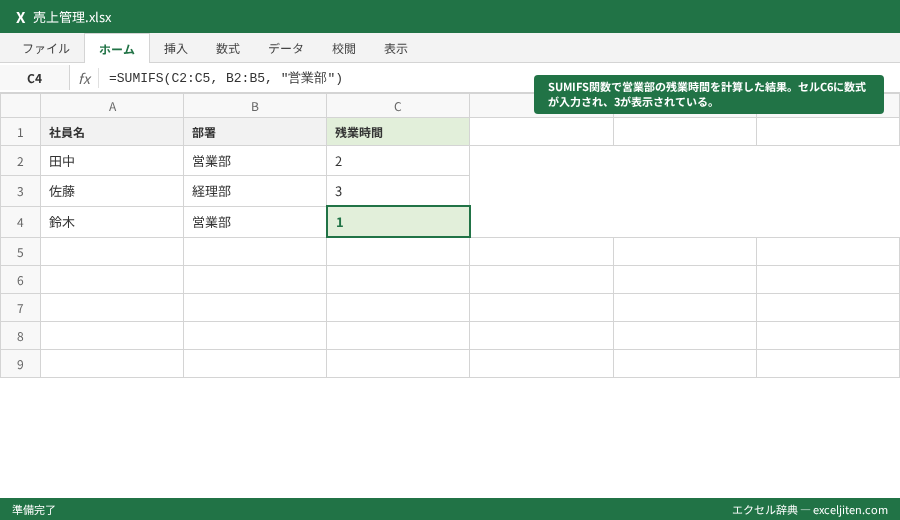Click the 残業時間 header cell
The height and width of the screenshot is (520, 900).
pos(398,132)
